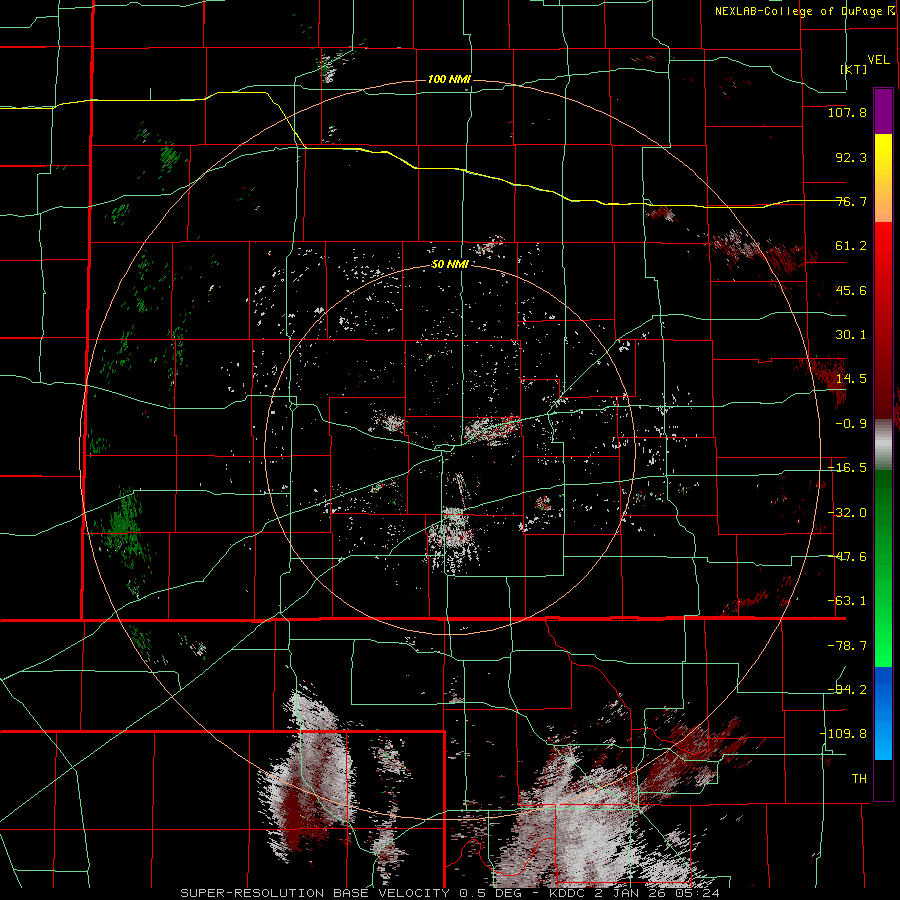
Task: Click the 100 NMI range ring label
Action: coord(449,79)
